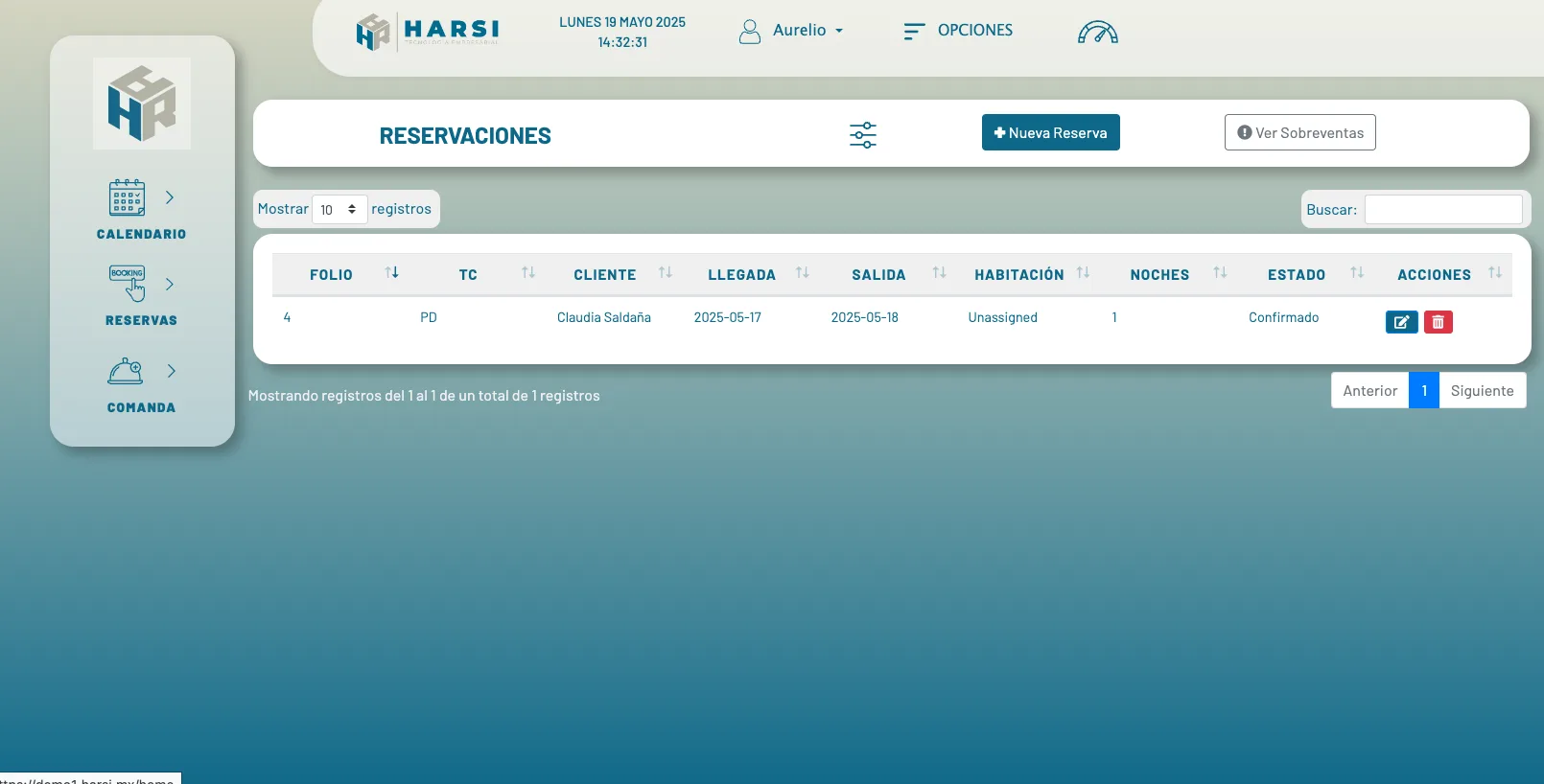This screenshot has height=784, width=1544.
Task: Expand the Comanda chevron
Action: coord(171,371)
